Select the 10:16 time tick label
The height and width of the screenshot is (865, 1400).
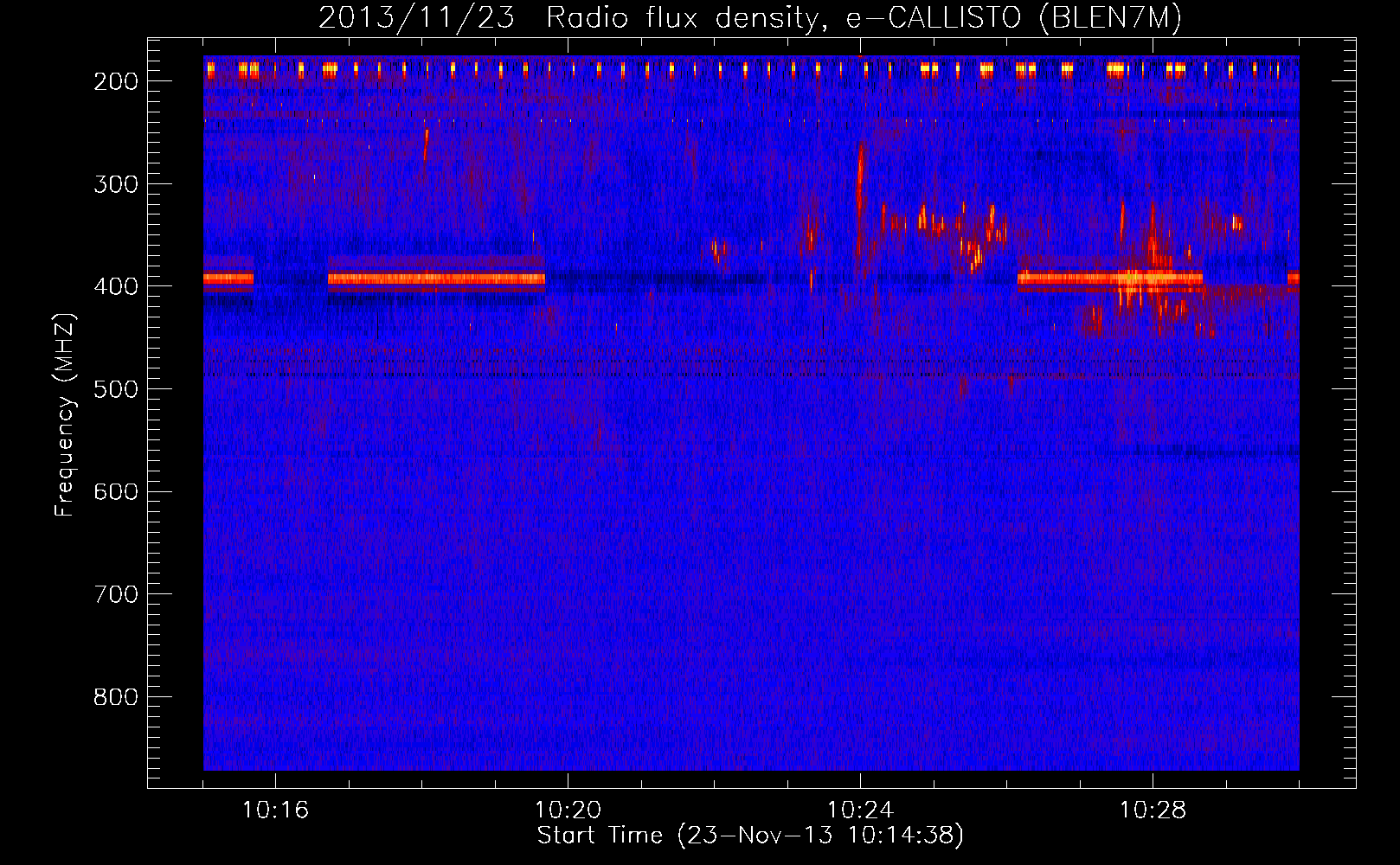(x=275, y=811)
